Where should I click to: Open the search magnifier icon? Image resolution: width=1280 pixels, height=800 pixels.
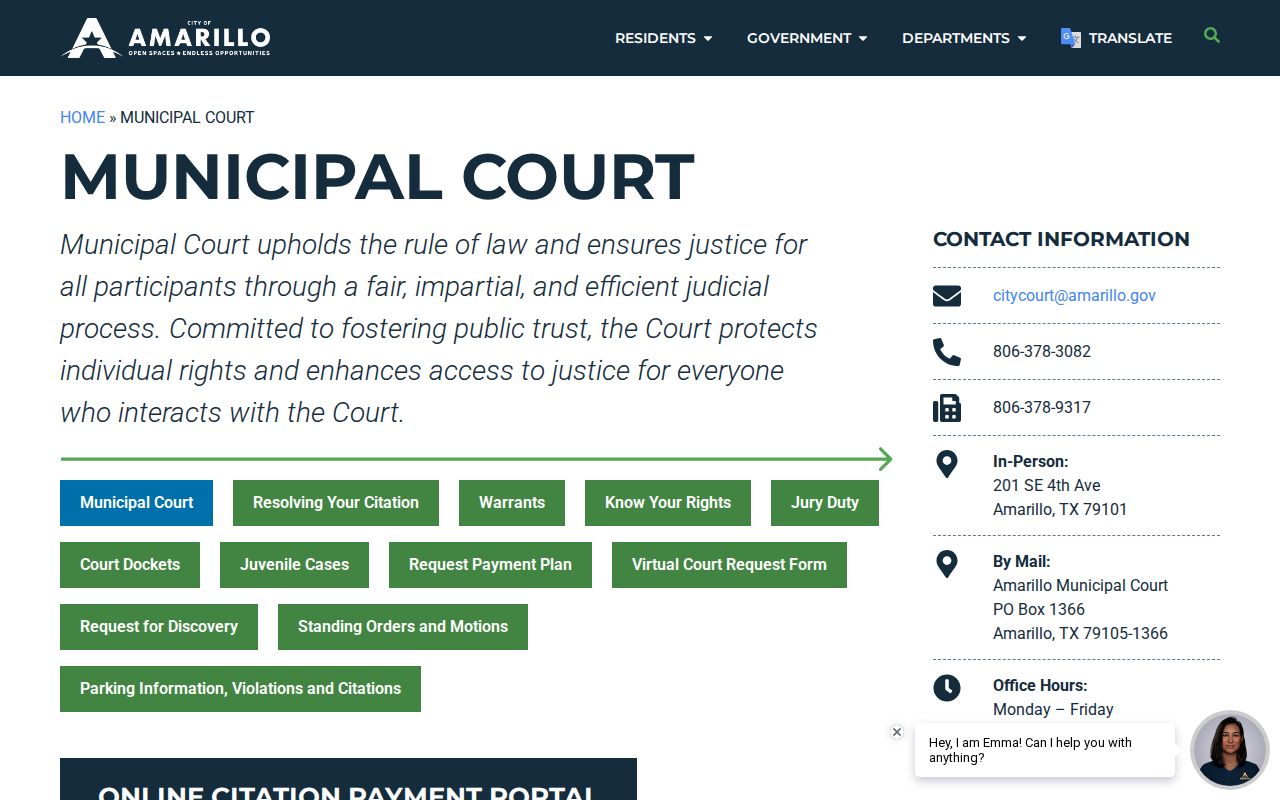pos(1212,36)
